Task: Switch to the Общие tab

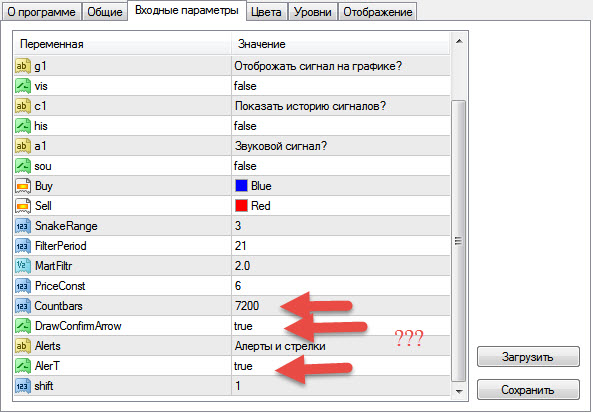Action: coord(105,12)
